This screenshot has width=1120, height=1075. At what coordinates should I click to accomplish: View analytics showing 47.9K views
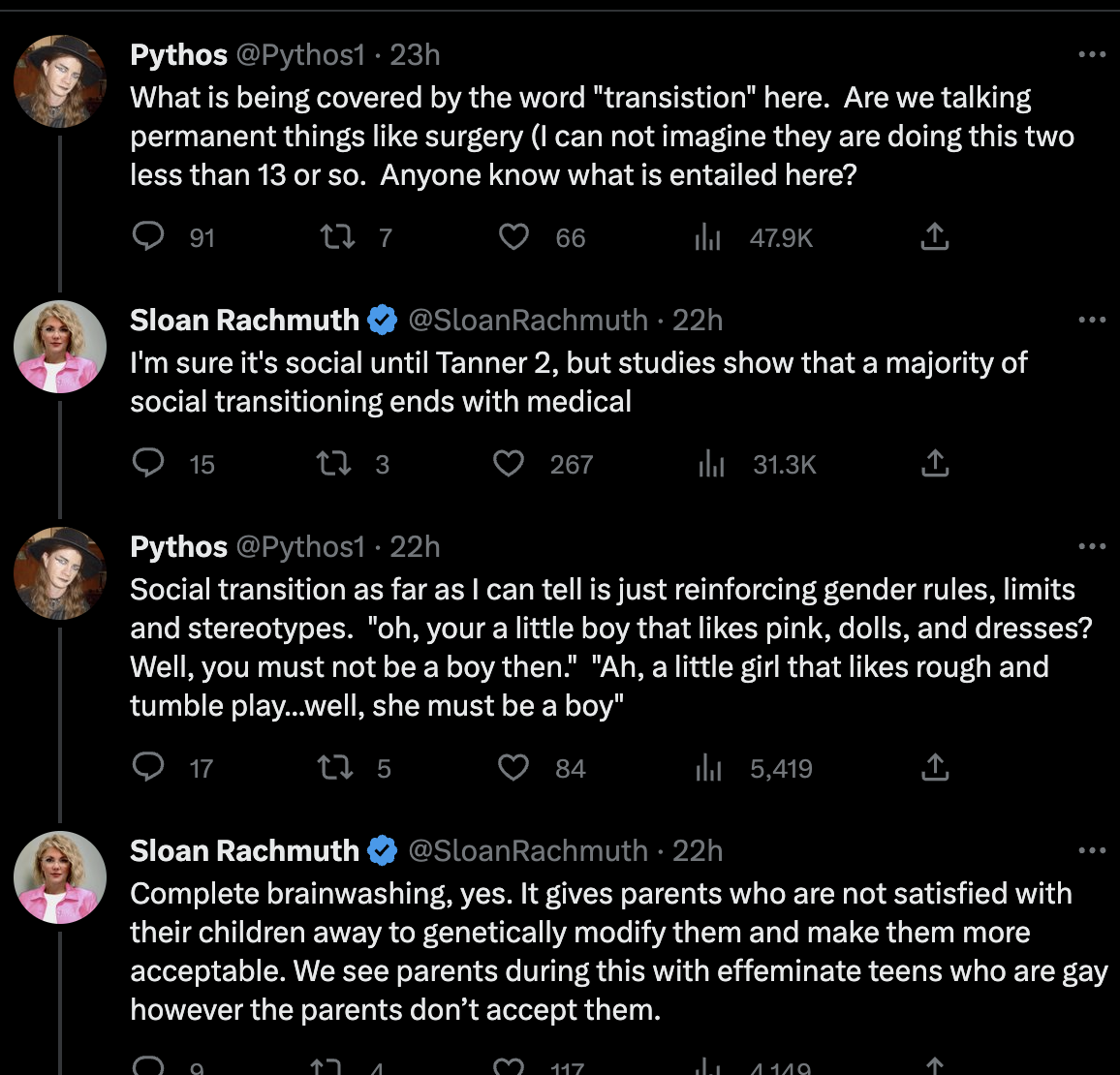pyautogui.click(x=708, y=237)
